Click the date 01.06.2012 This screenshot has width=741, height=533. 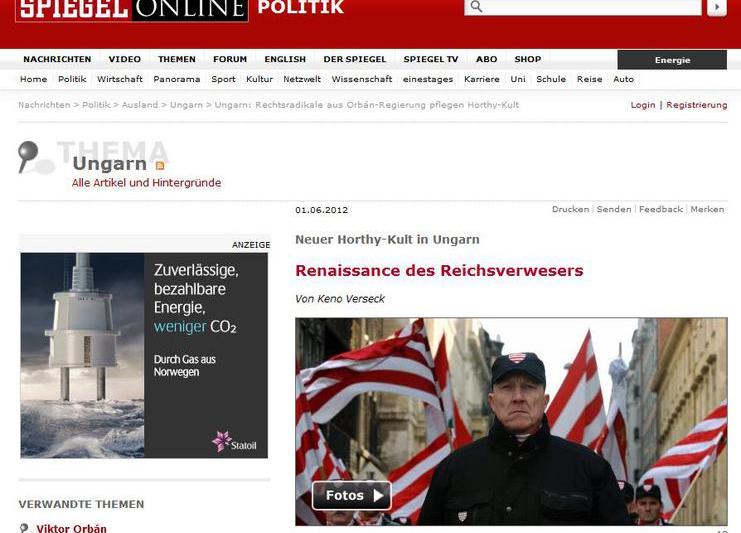321,210
